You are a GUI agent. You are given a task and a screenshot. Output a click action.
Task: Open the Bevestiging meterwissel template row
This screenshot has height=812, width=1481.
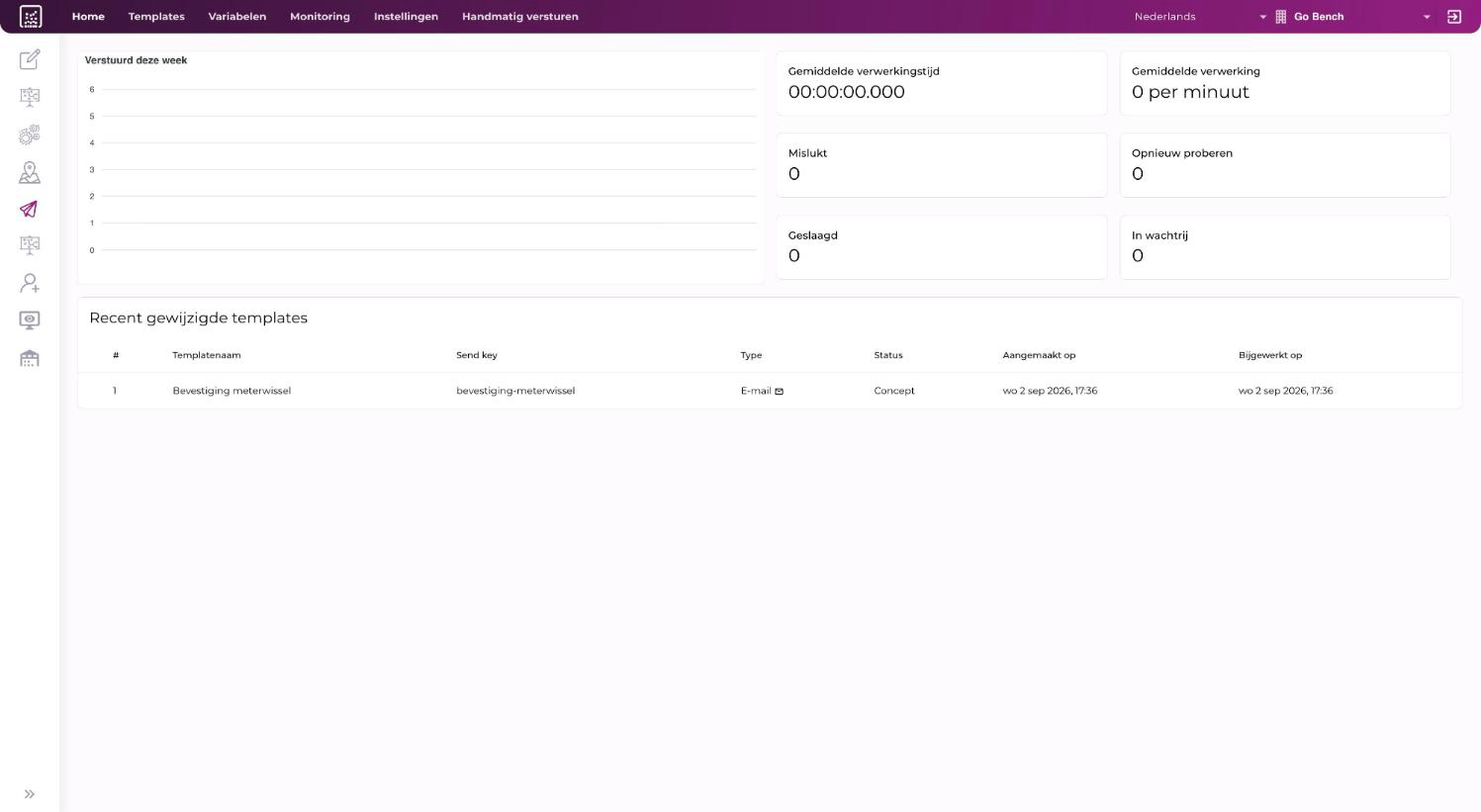[x=770, y=391]
